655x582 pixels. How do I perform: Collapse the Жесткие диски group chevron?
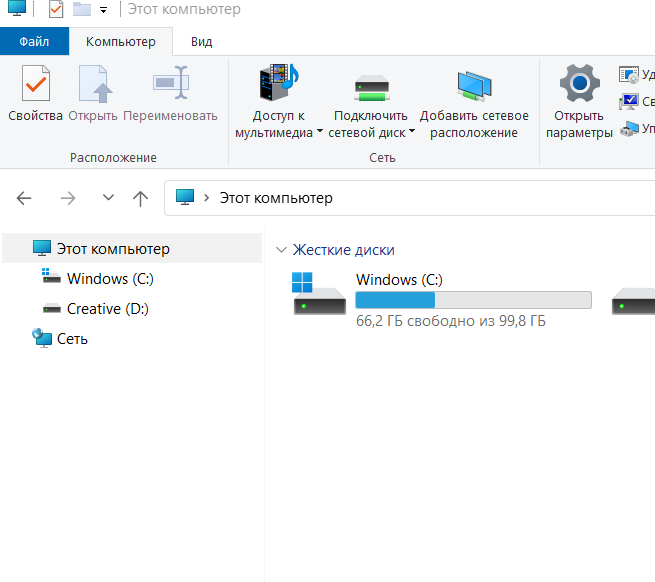282,250
